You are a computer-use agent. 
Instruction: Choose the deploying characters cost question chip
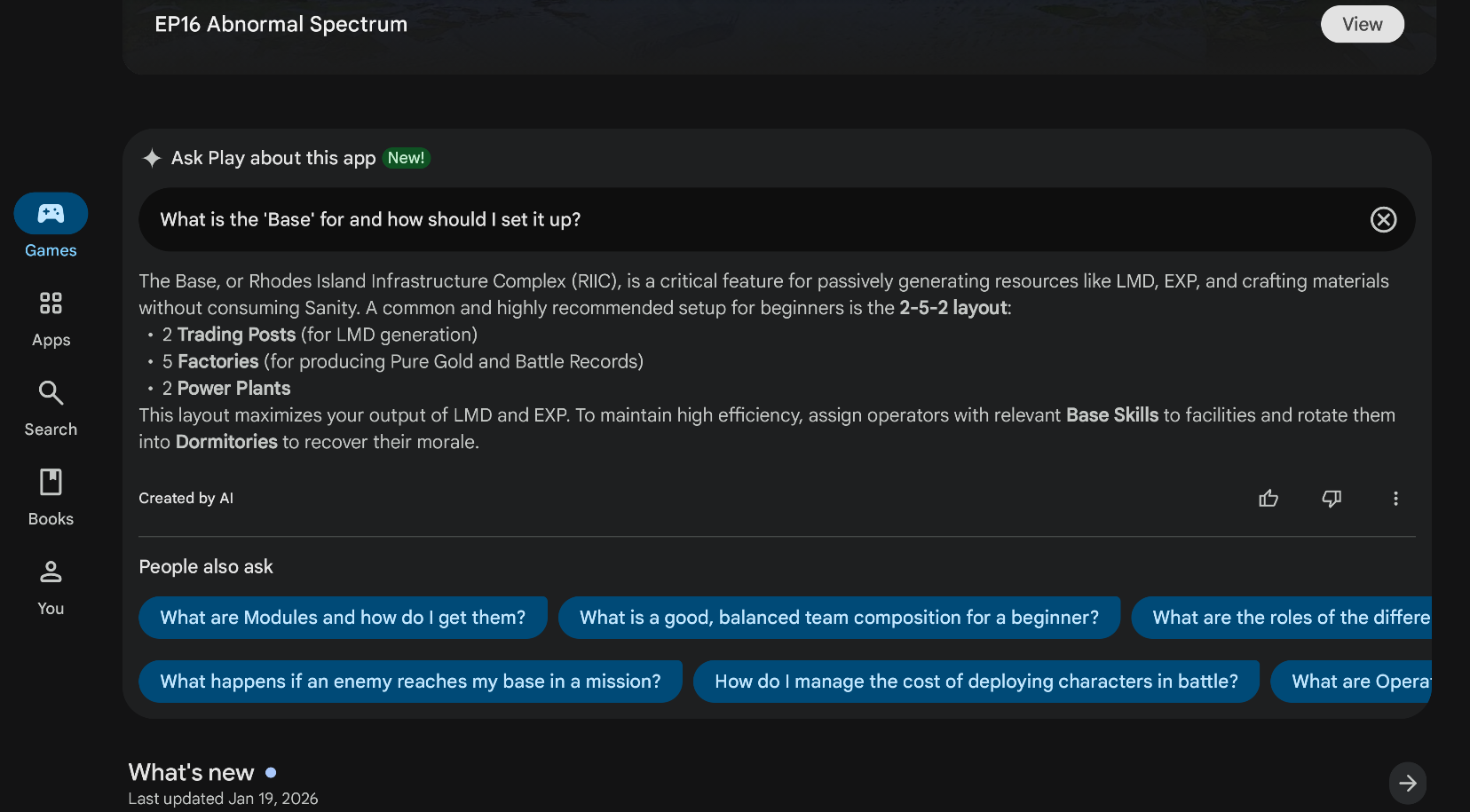(976, 682)
